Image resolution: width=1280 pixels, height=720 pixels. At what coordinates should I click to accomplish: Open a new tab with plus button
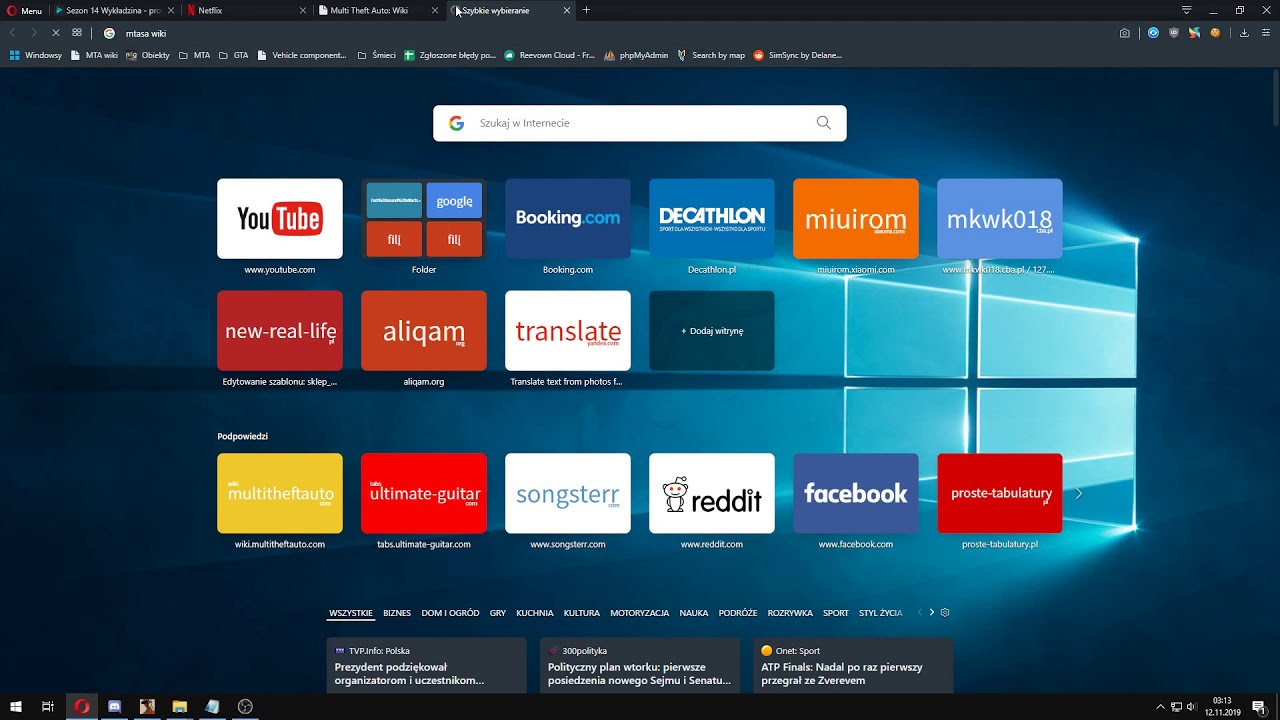586,10
